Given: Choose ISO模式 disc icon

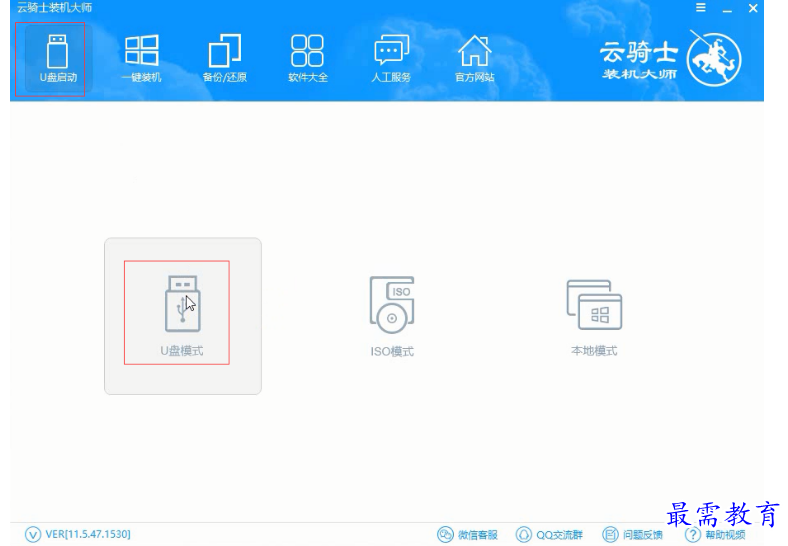Looking at the screenshot, I should pos(392,304).
